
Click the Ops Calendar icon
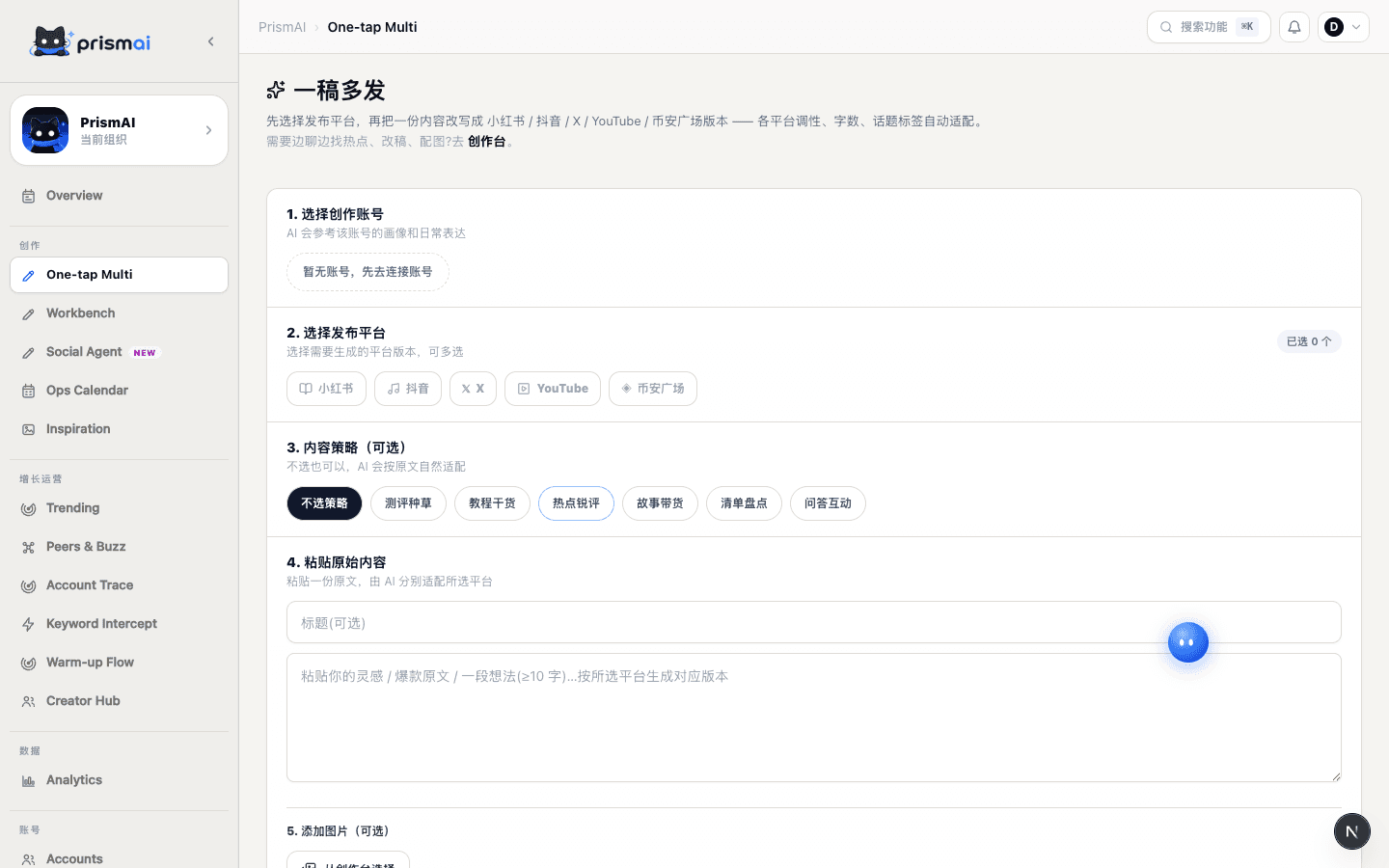pyautogui.click(x=29, y=391)
